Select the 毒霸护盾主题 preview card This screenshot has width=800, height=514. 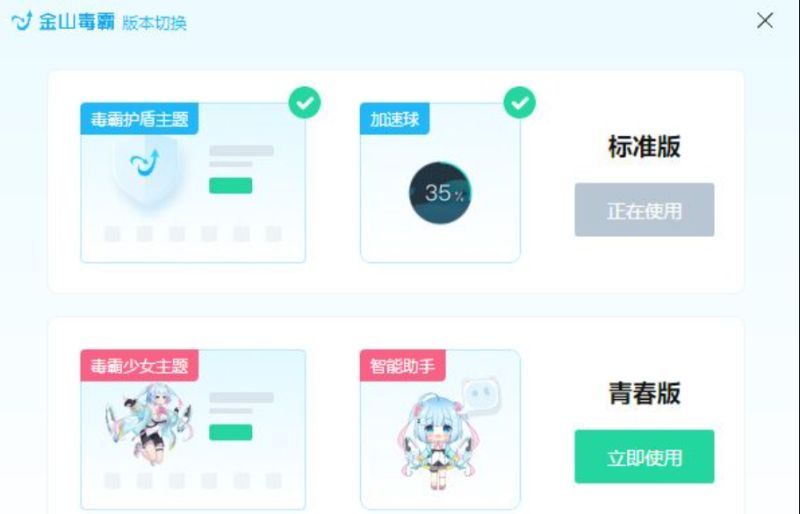193,183
